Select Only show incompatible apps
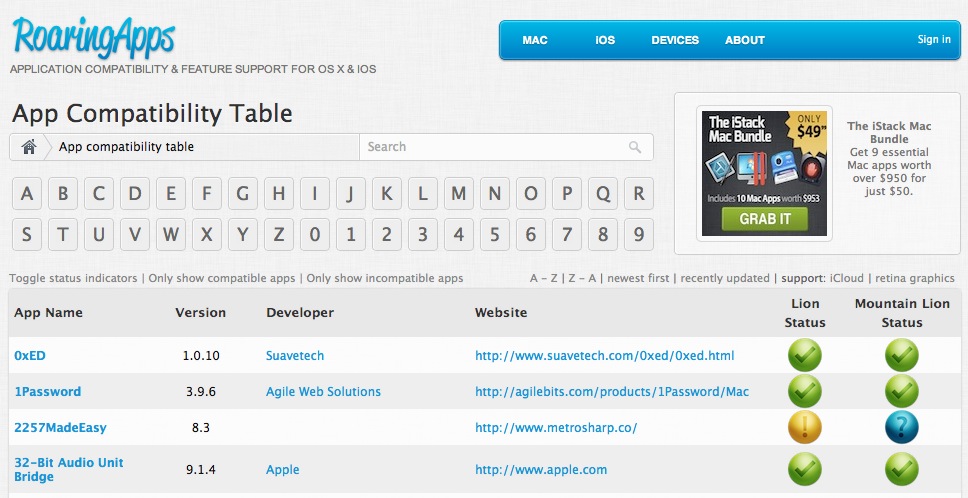968x498 pixels. pyautogui.click(x=385, y=278)
